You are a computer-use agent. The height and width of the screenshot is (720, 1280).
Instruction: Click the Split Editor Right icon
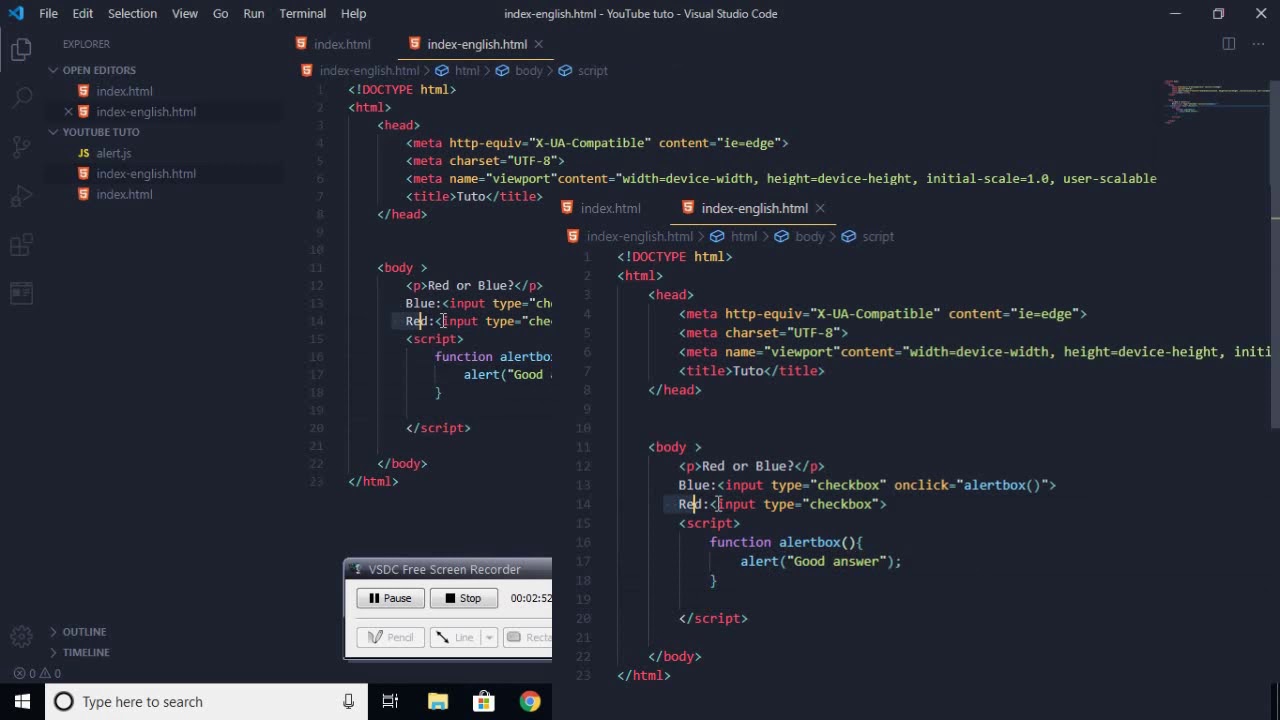1228,44
